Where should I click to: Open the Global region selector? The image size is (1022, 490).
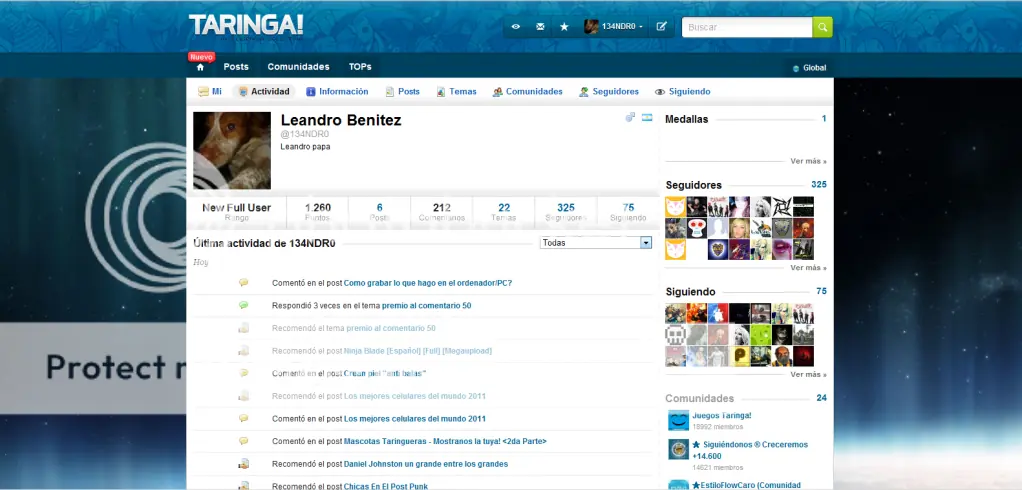point(809,68)
